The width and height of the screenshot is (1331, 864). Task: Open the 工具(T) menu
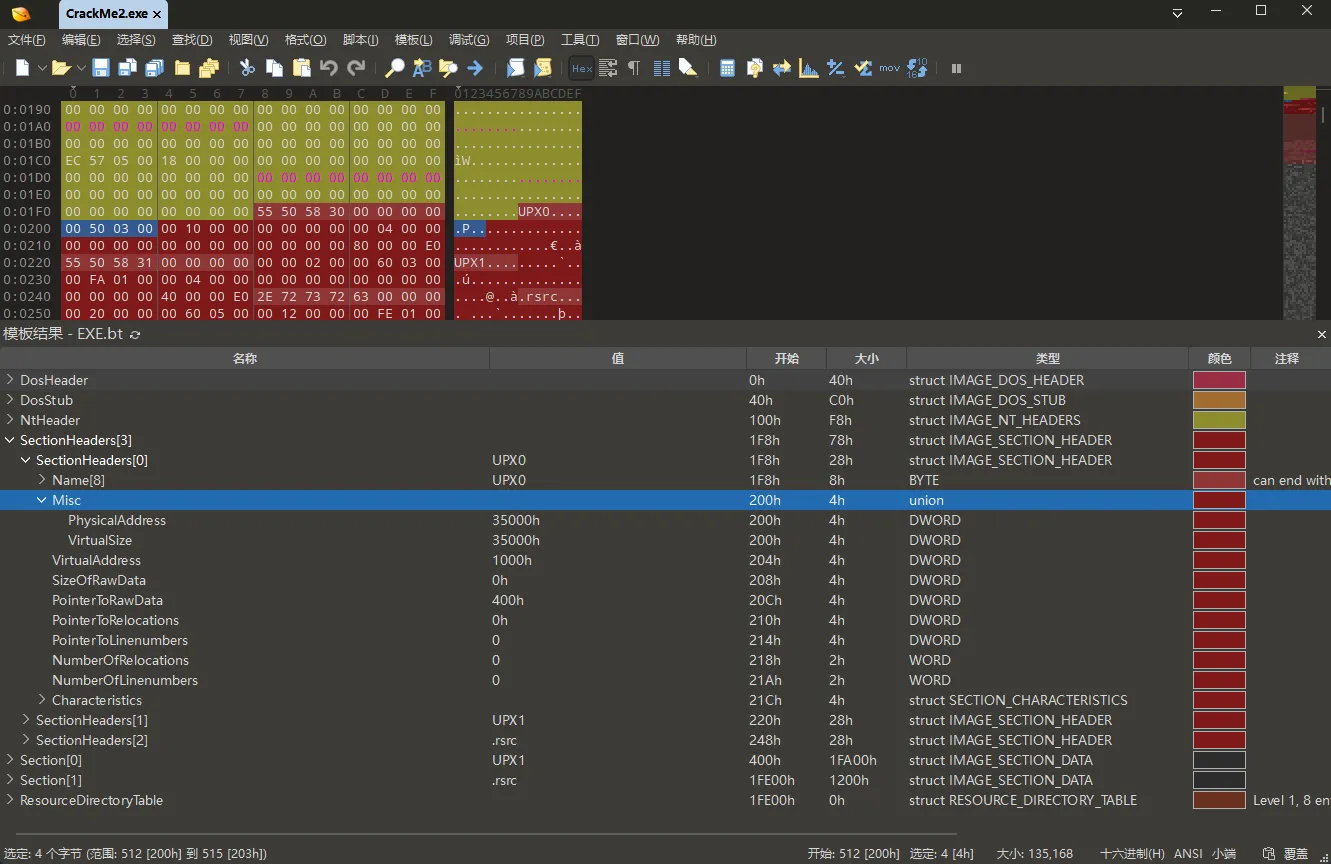[x=580, y=40]
